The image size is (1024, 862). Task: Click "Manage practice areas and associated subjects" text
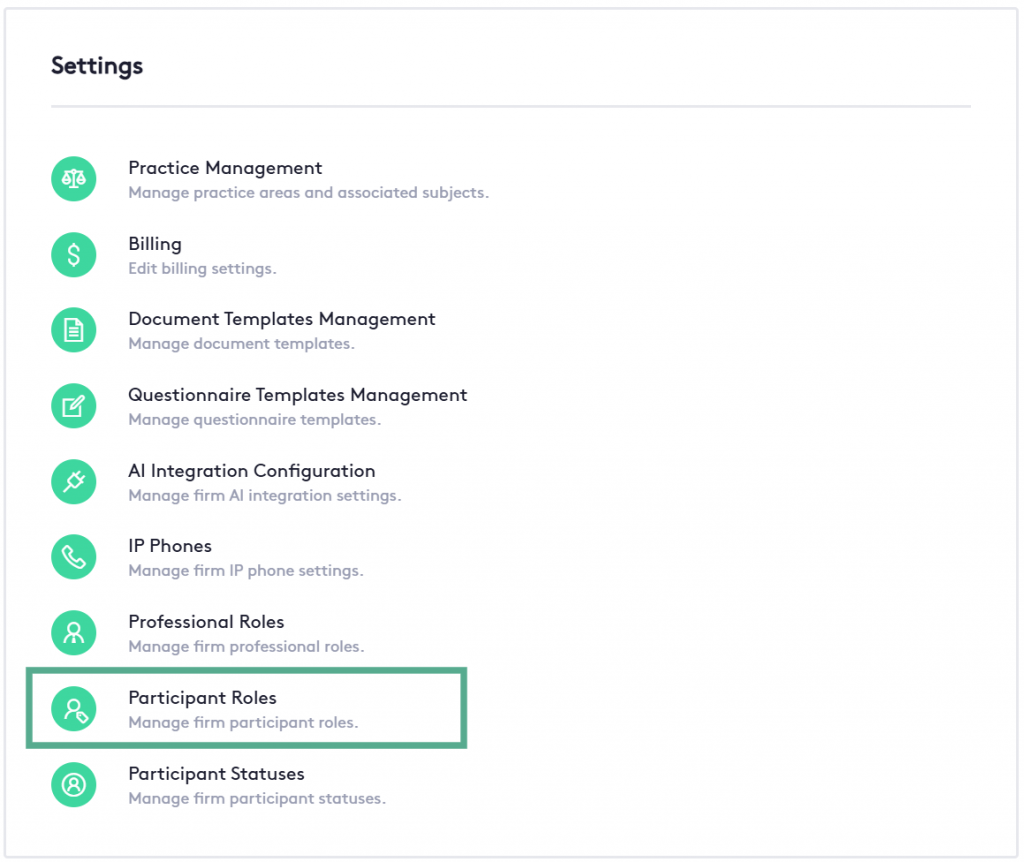[x=308, y=192]
